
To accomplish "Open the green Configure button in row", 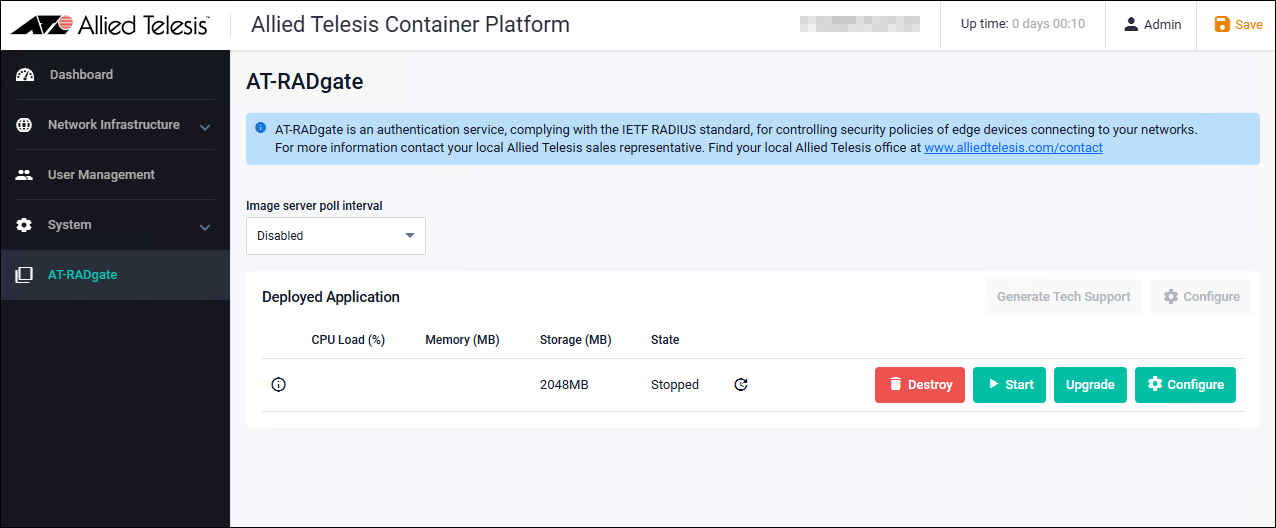I will (1185, 385).
